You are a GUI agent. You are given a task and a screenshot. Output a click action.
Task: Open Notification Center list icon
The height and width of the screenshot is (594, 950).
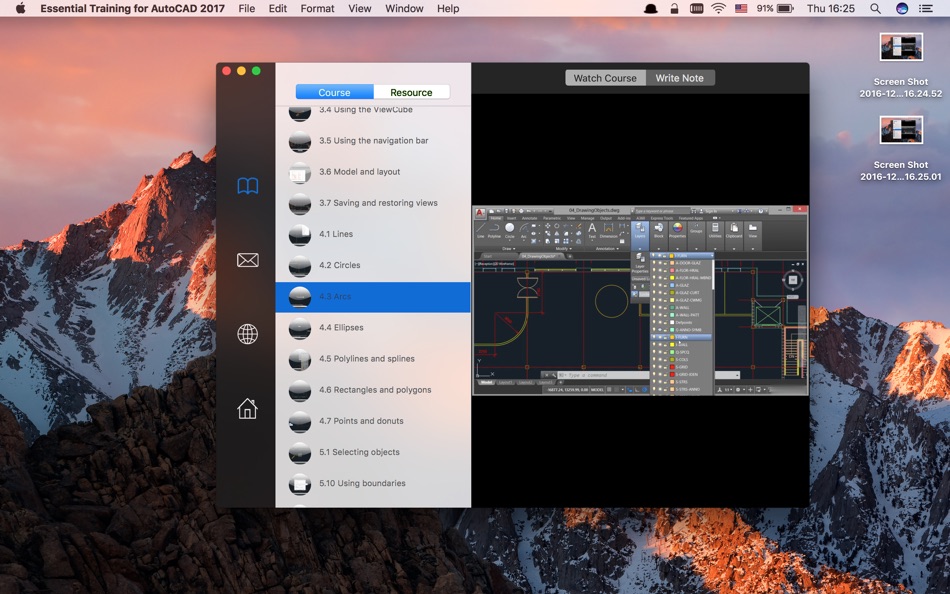(x=926, y=8)
